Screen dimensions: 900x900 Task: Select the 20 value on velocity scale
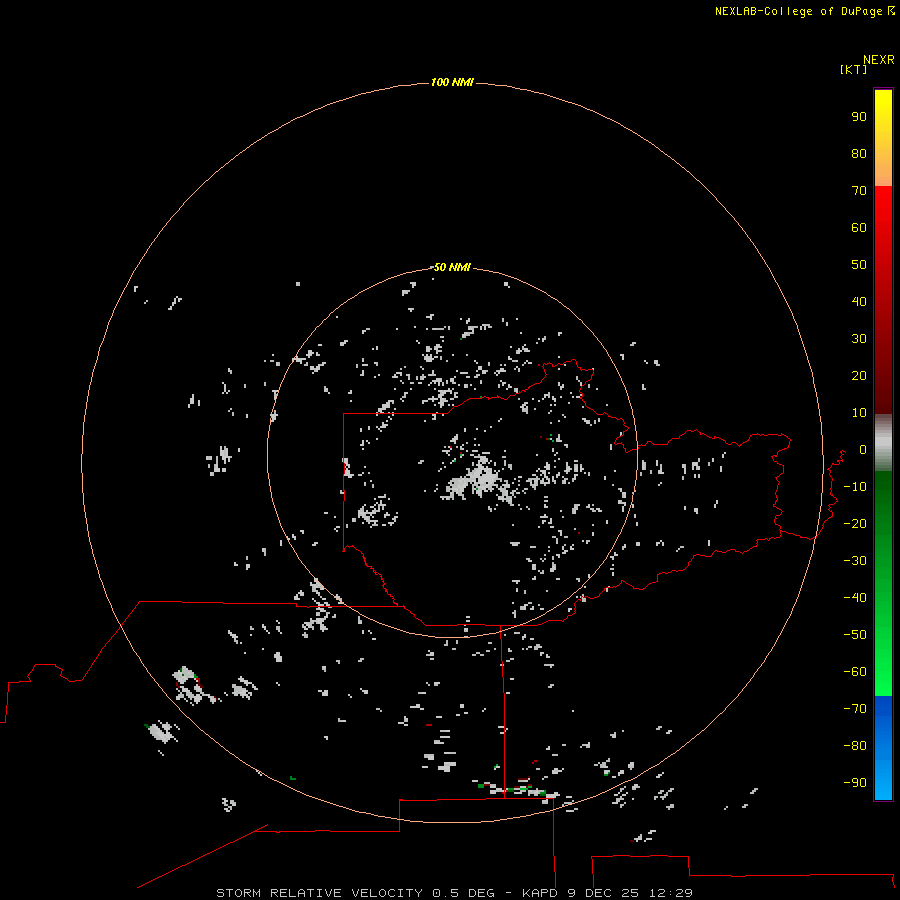pyautogui.click(x=859, y=375)
